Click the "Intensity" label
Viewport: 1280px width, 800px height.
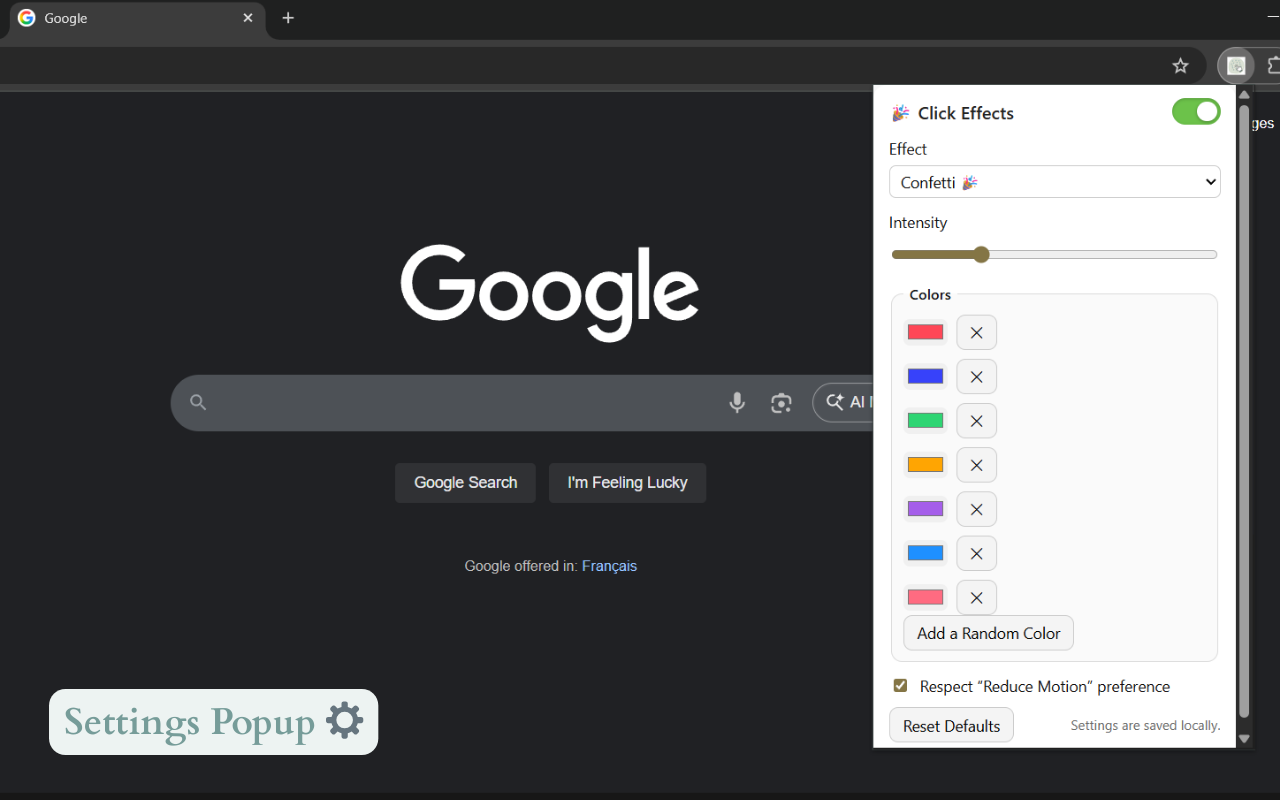click(918, 223)
